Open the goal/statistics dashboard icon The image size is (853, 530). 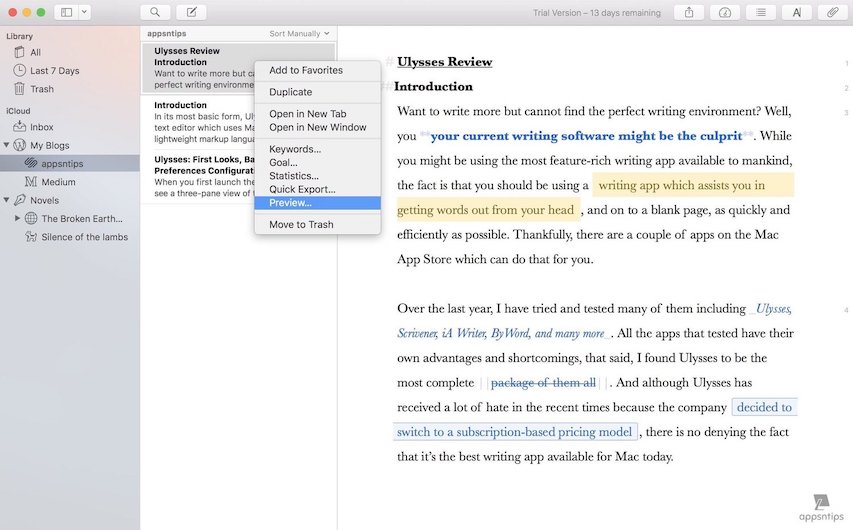(725, 12)
